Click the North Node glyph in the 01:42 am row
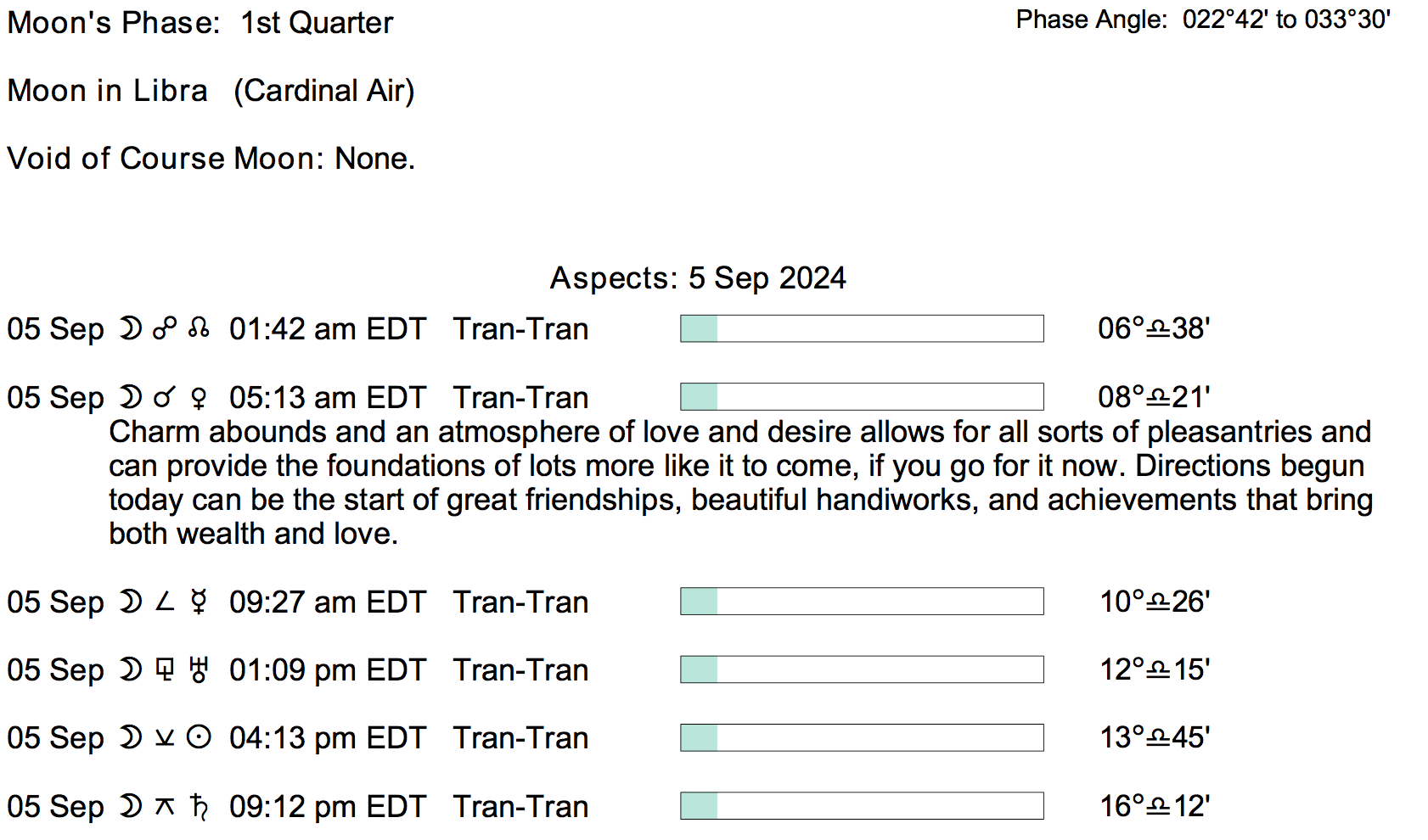 (x=199, y=328)
